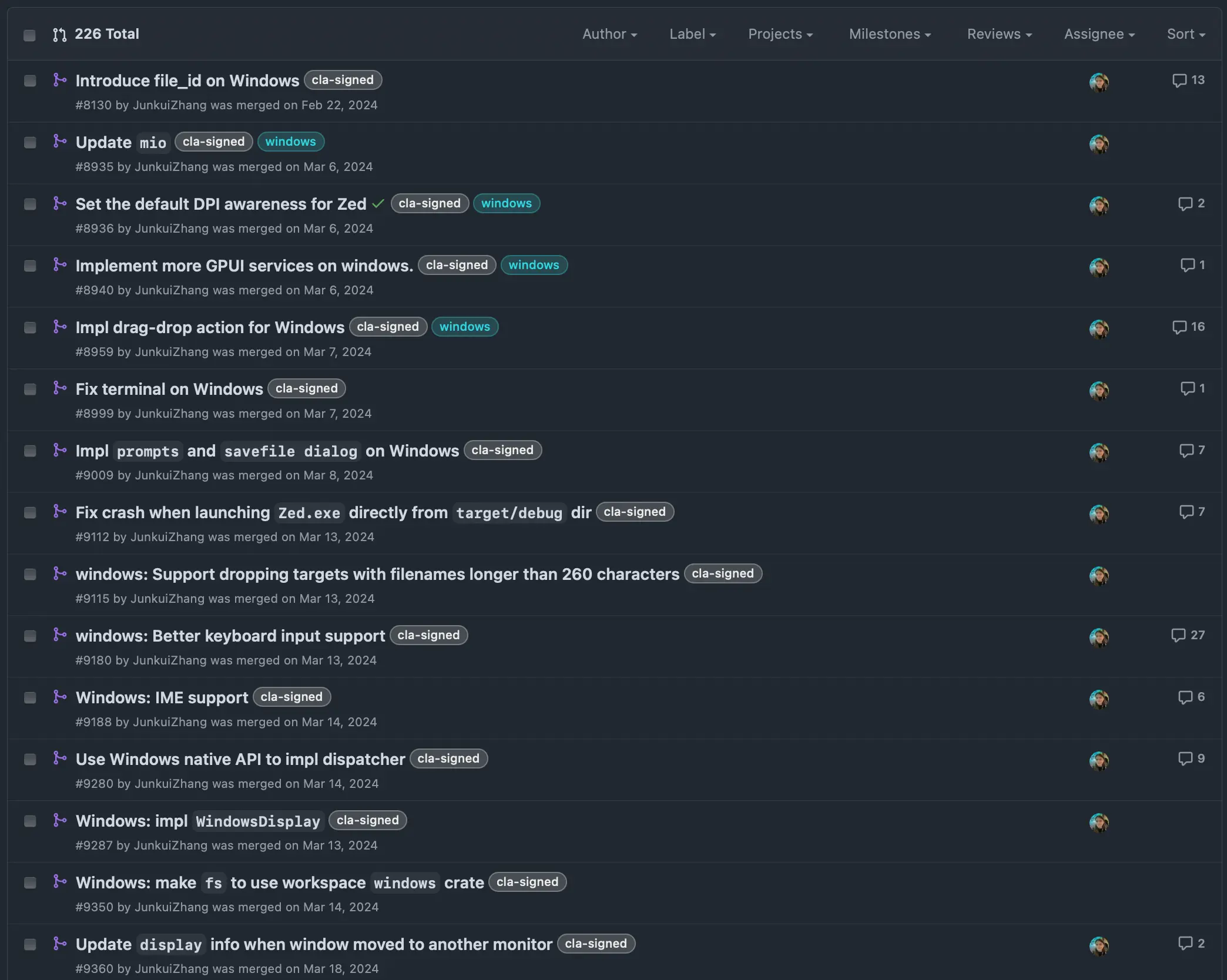Viewport: 1227px width, 980px height.
Task: Select checkbox for Implement more GPUI services PR
Action: coord(30,266)
